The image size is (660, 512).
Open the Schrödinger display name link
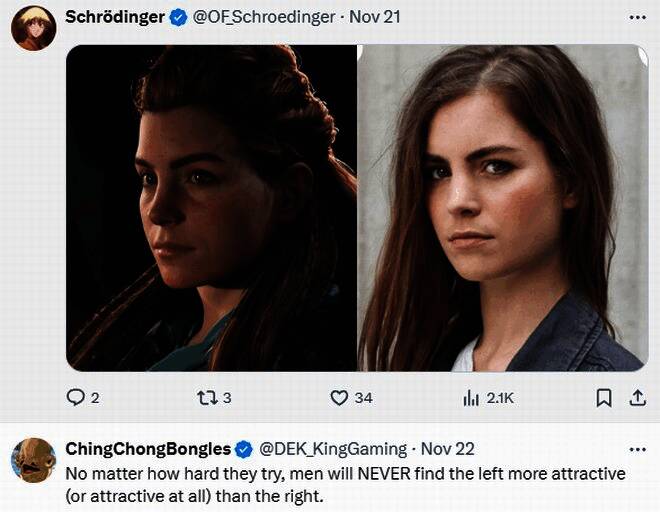point(114,17)
